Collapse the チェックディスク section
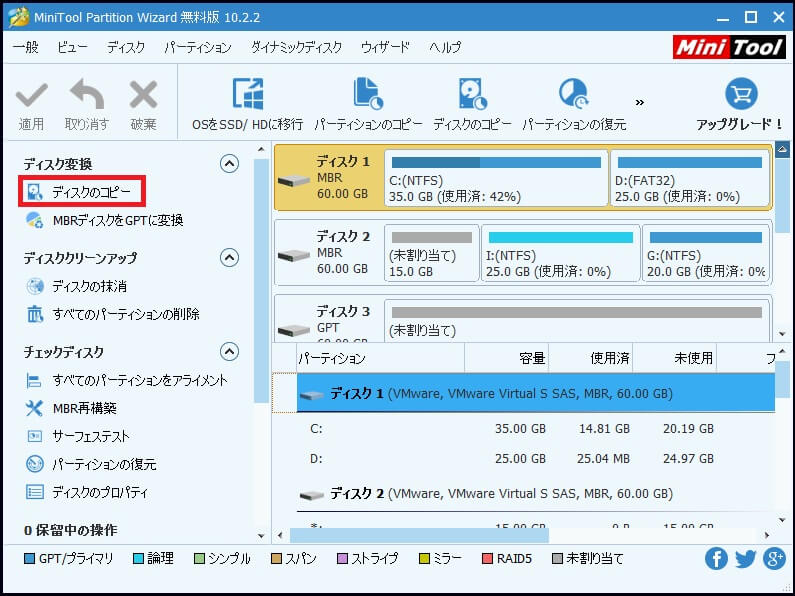795x596 pixels. click(x=229, y=351)
